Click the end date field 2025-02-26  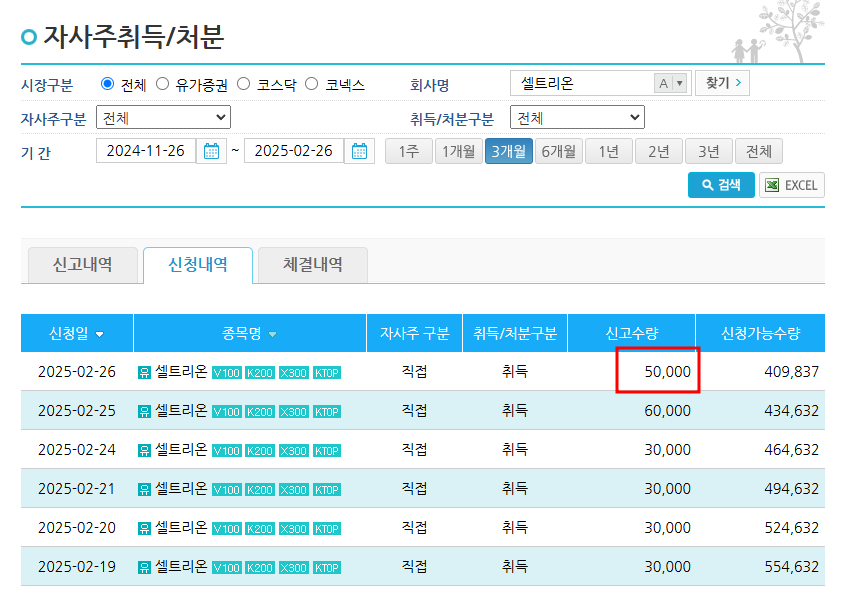[x=294, y=151]
